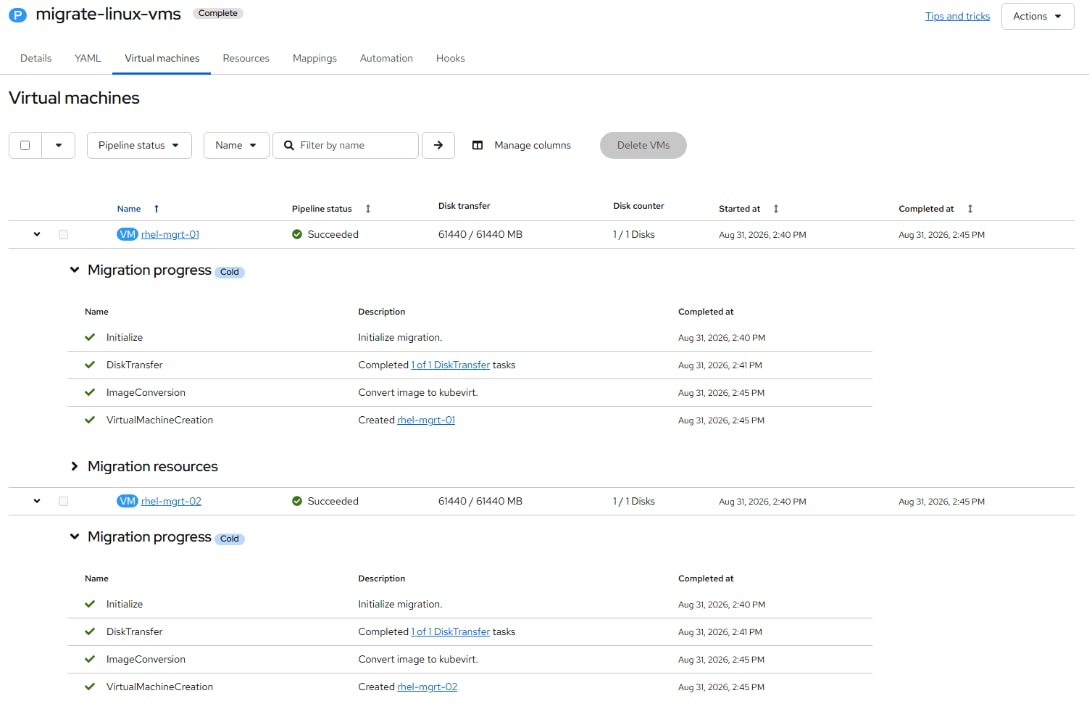Click the Delete VMs button

pos(644,146)
